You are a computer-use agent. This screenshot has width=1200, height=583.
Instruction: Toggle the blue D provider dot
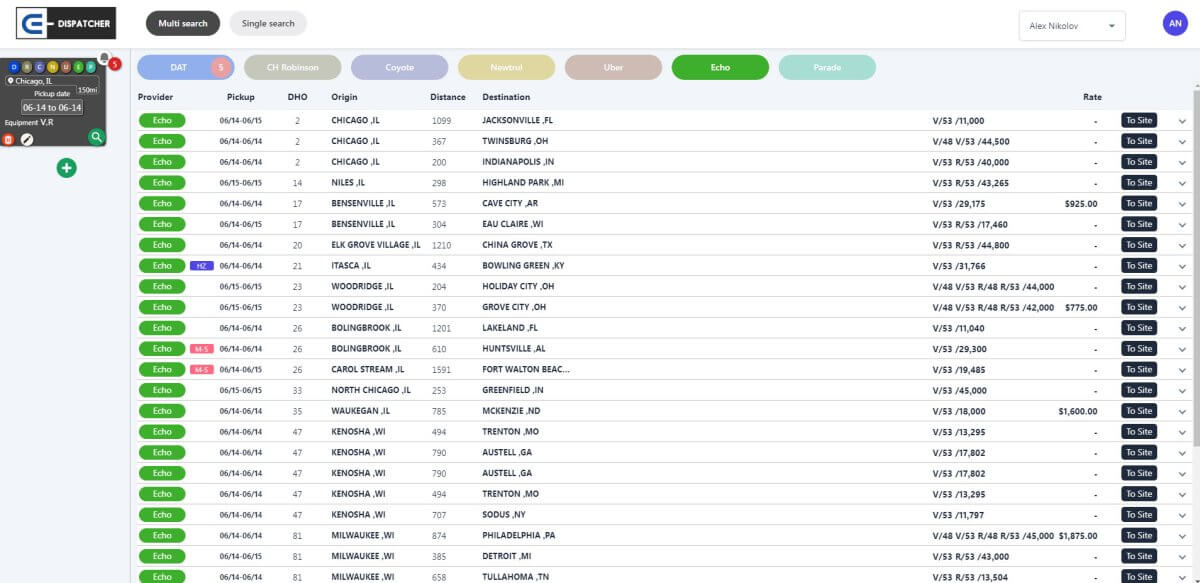point(14,66)
